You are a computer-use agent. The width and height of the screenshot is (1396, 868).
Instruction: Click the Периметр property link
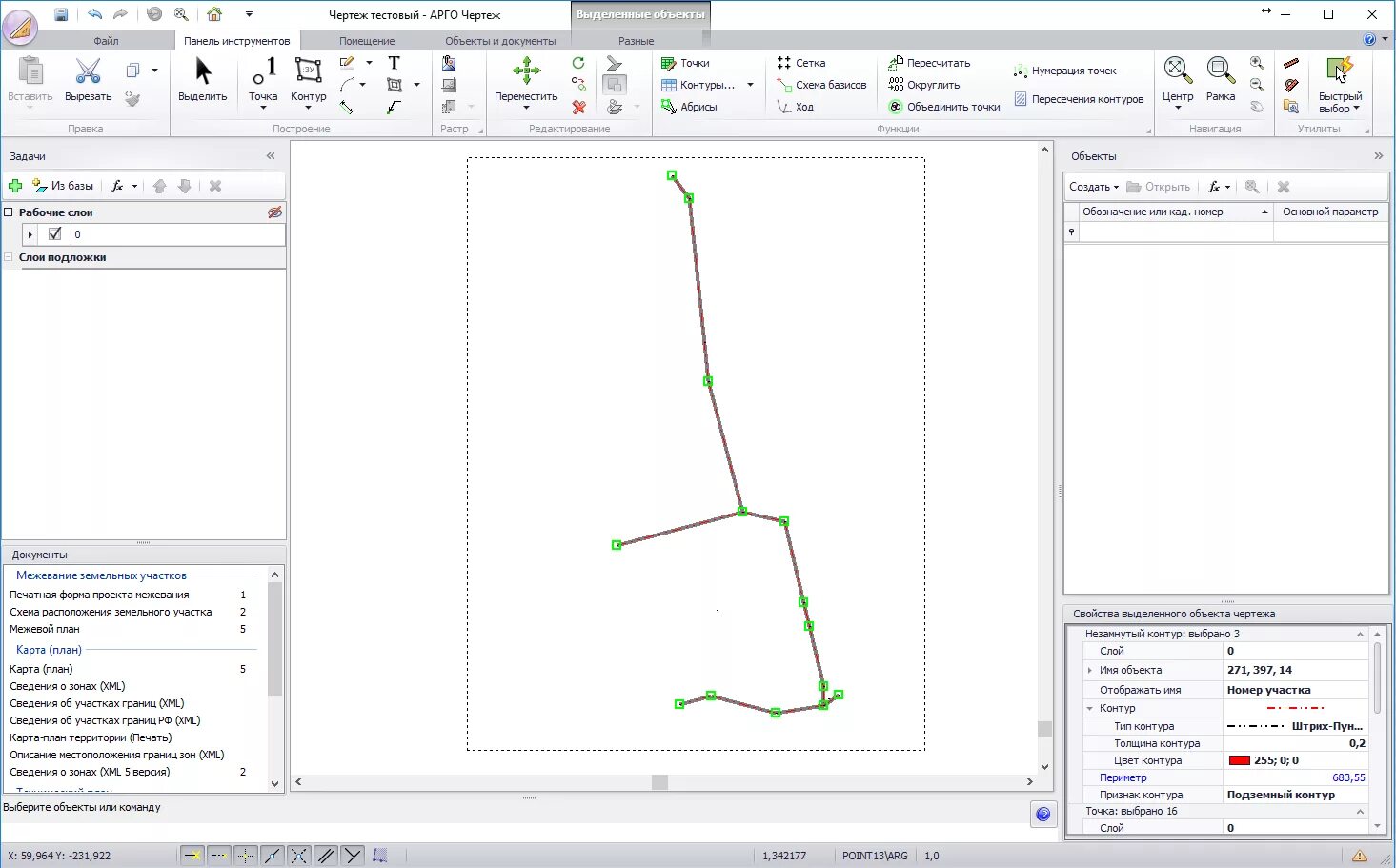point(1123,777)
